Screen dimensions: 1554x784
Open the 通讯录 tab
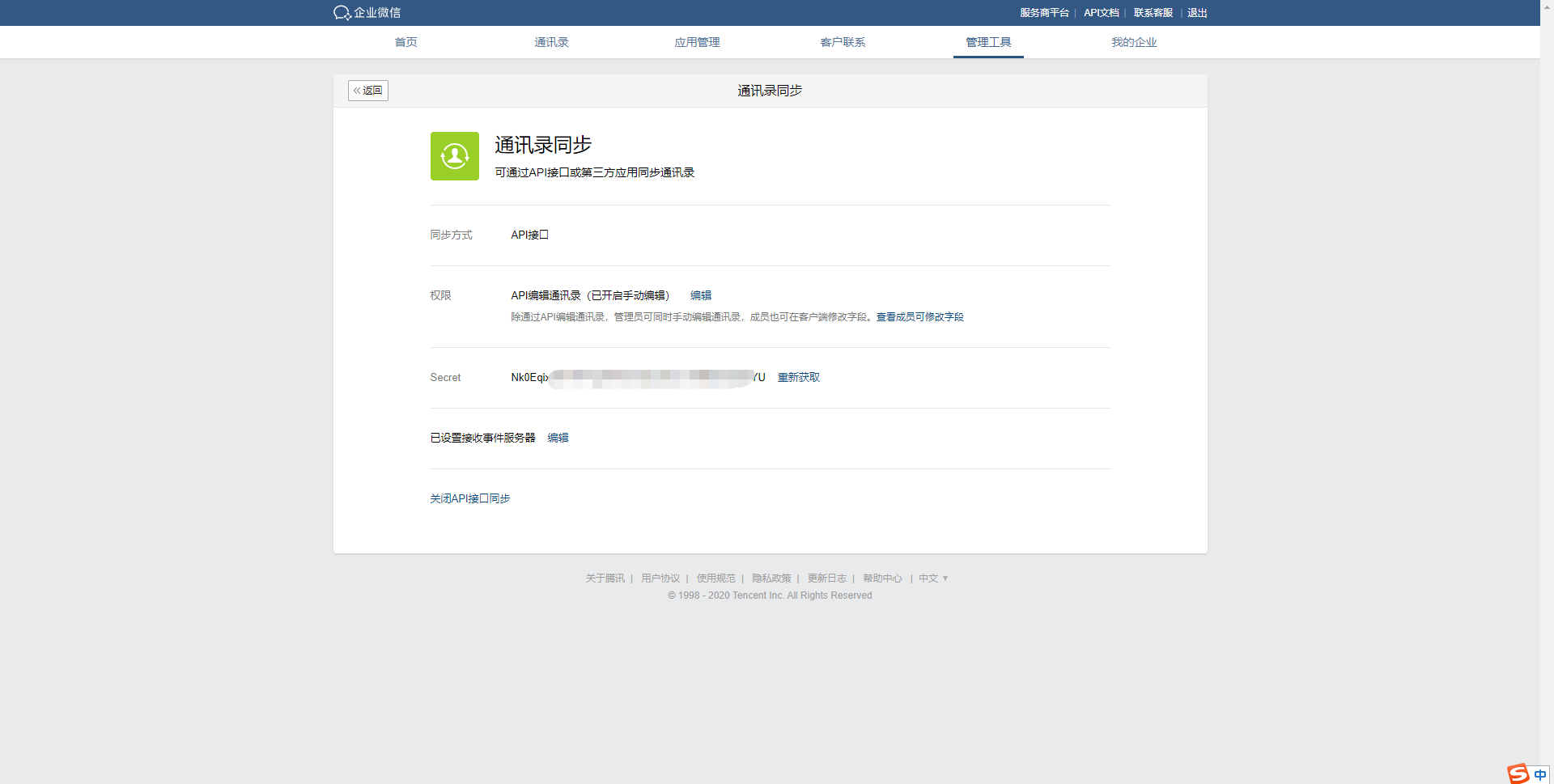coord(551,42)
